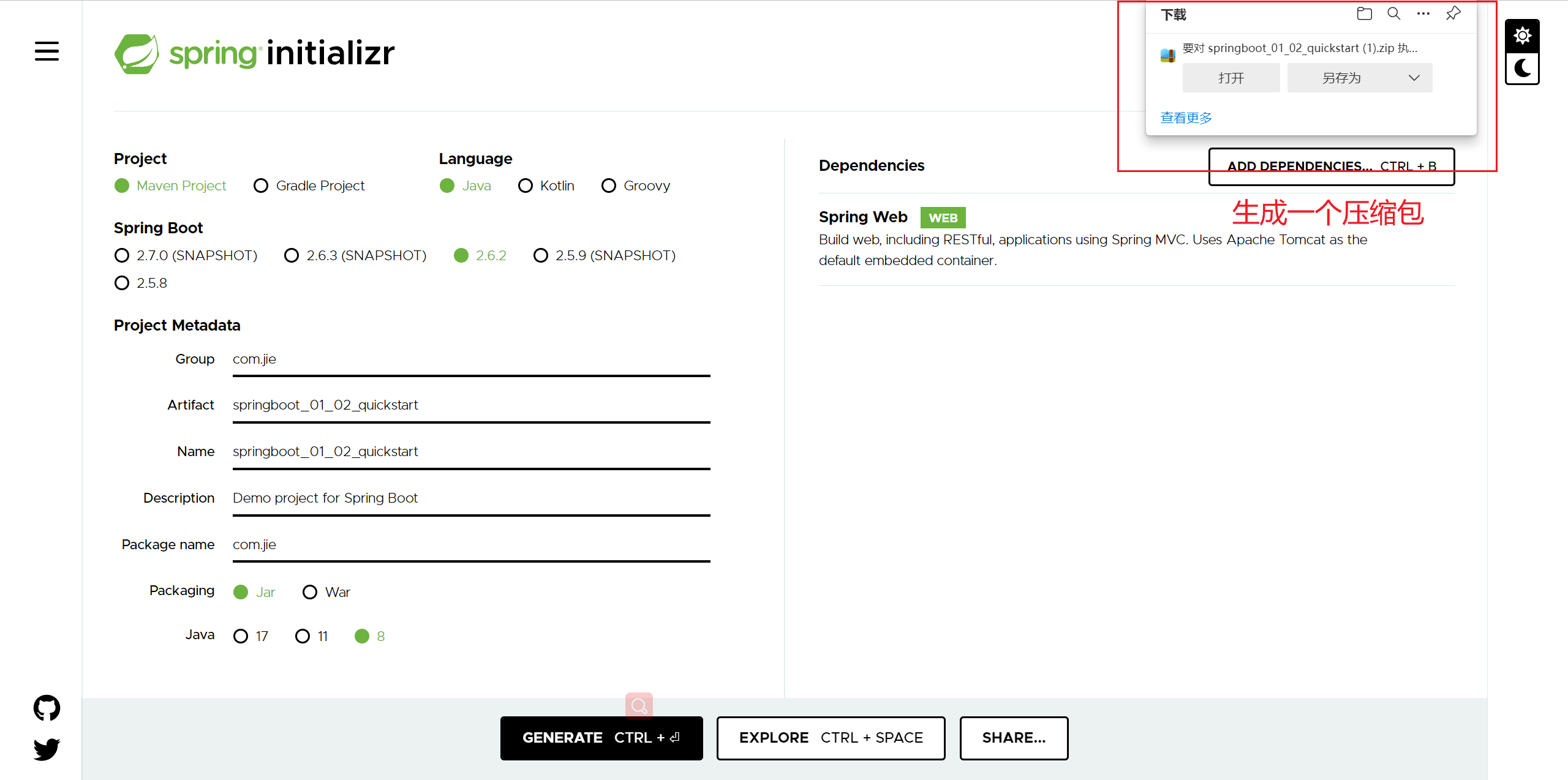Screen dimensions: 1568x780
Task: Open more options ellipsis in downloads
Action: [1423, 13]
